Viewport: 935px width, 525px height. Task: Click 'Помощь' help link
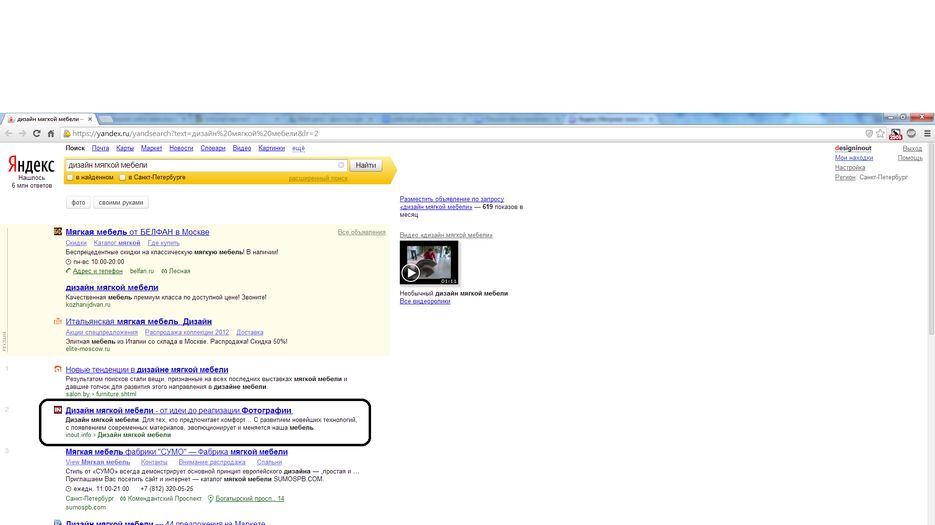tap(910, 158)
